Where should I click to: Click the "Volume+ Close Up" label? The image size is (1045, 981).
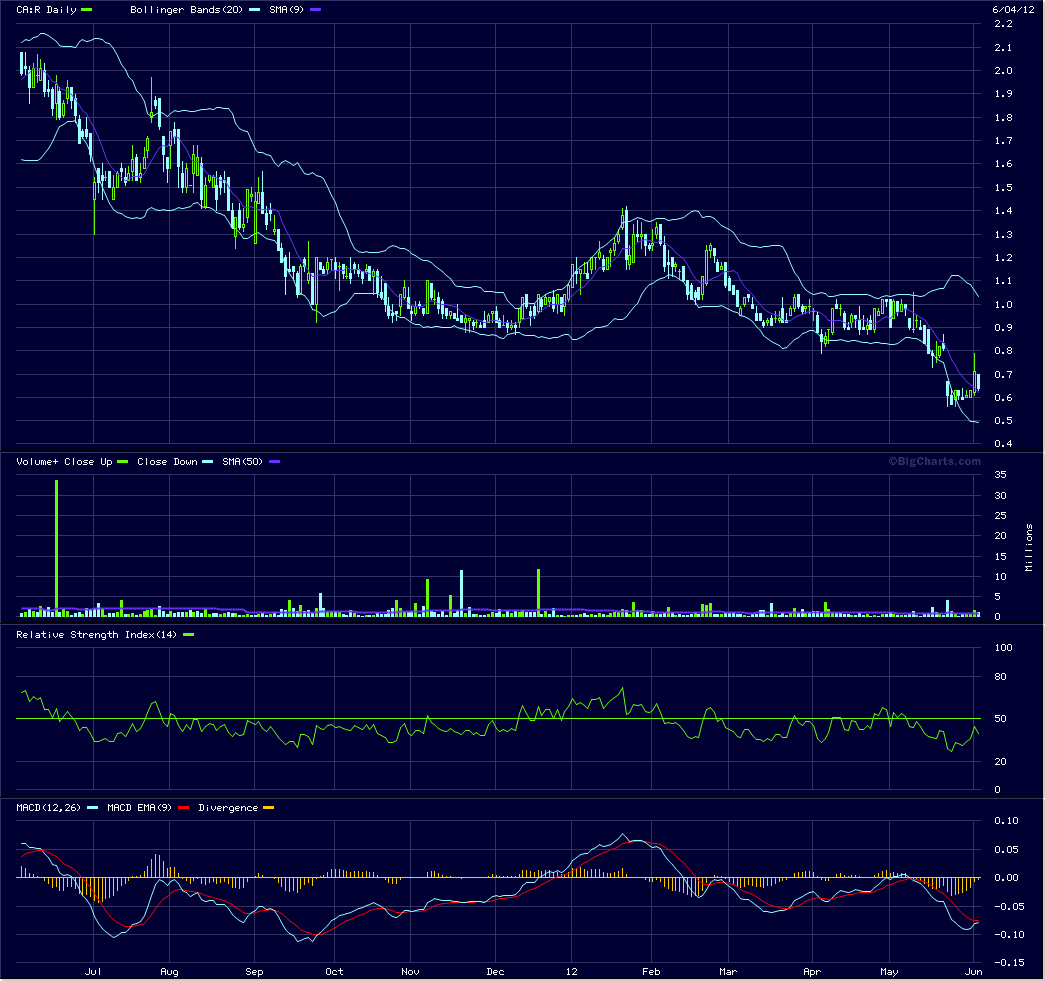click(x=64, y=462)
